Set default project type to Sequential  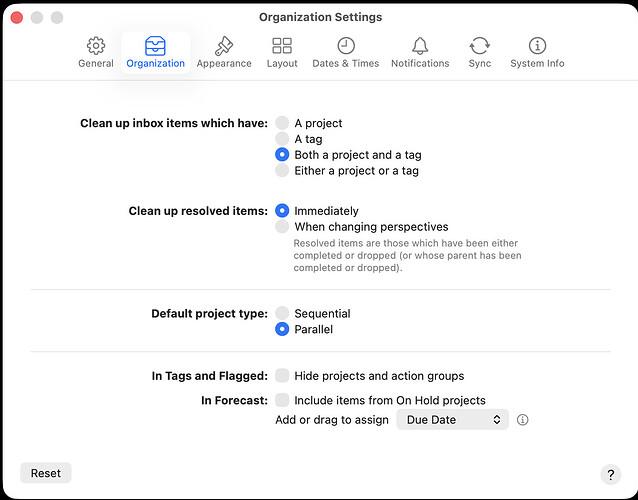click(283, 313)
